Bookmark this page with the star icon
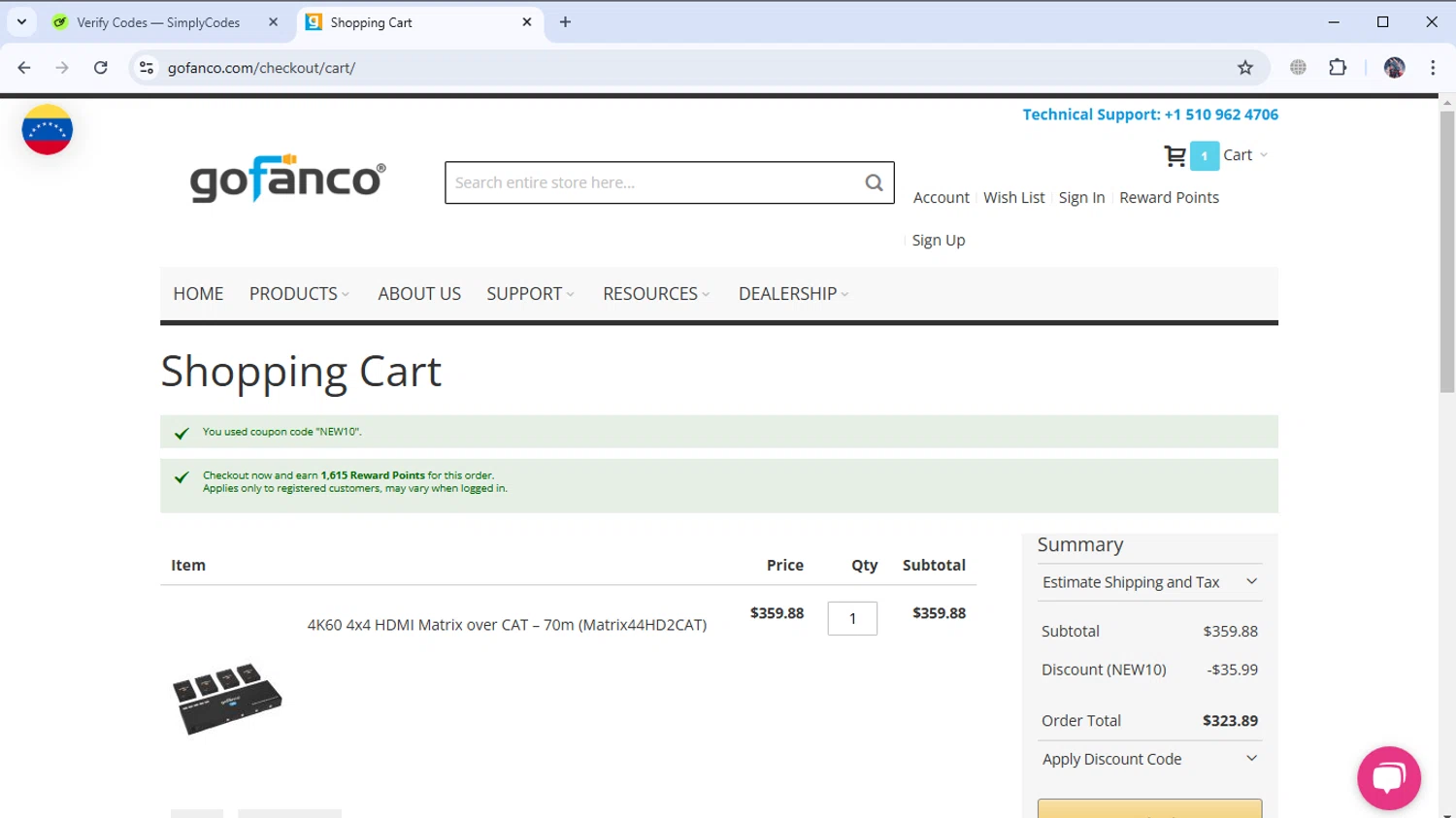 point(1245,68)
